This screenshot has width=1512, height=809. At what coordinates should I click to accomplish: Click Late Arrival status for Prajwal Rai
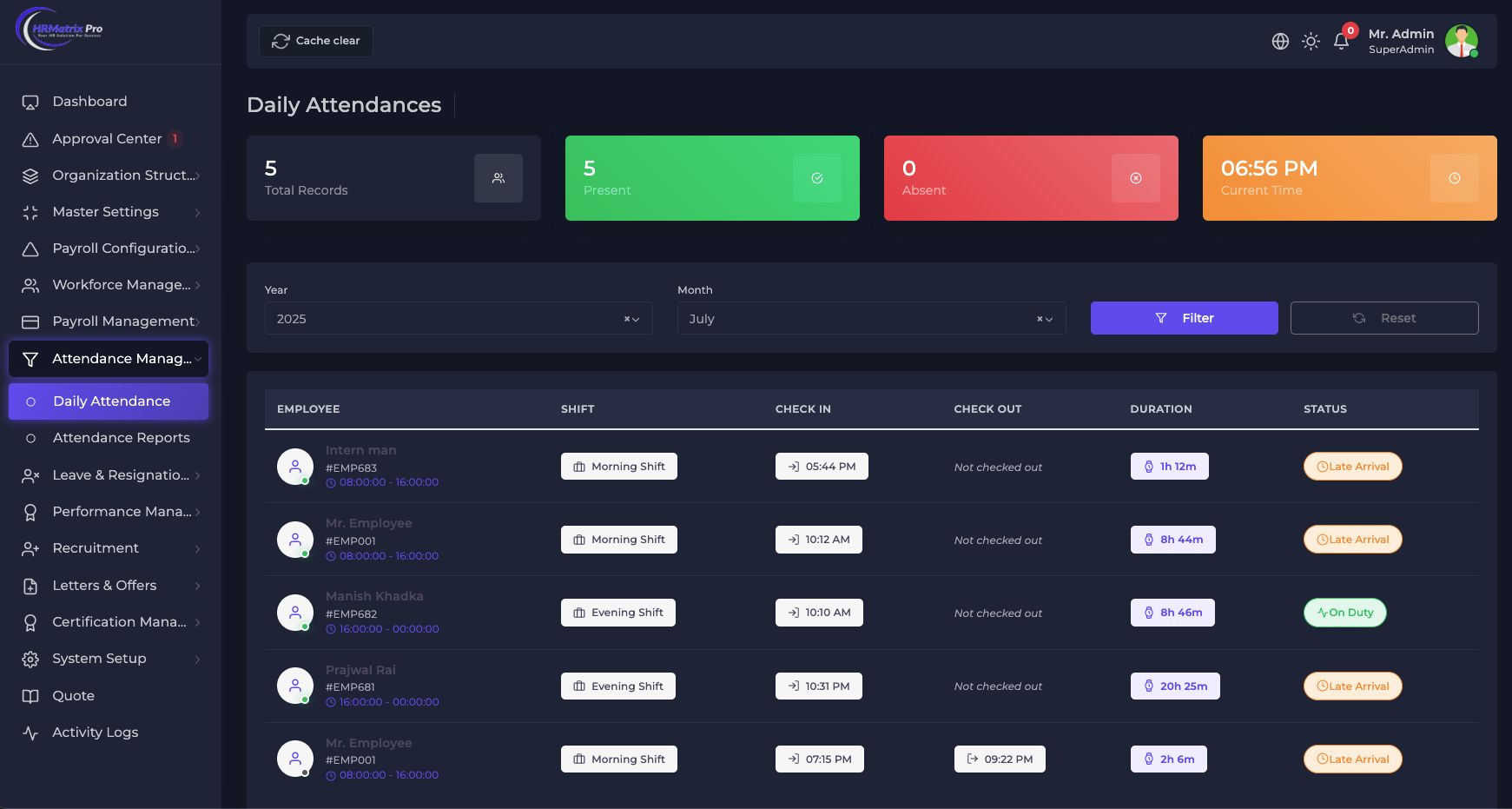pos(1353,686)
